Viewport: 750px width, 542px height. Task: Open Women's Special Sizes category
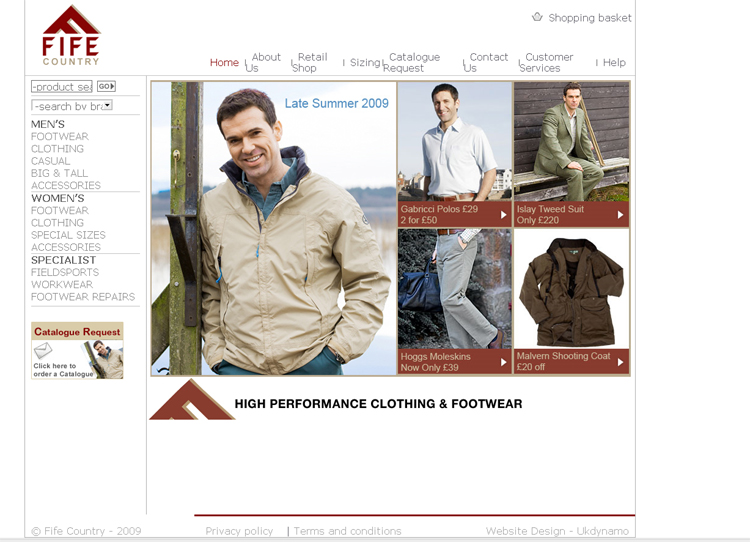(68, 235)
